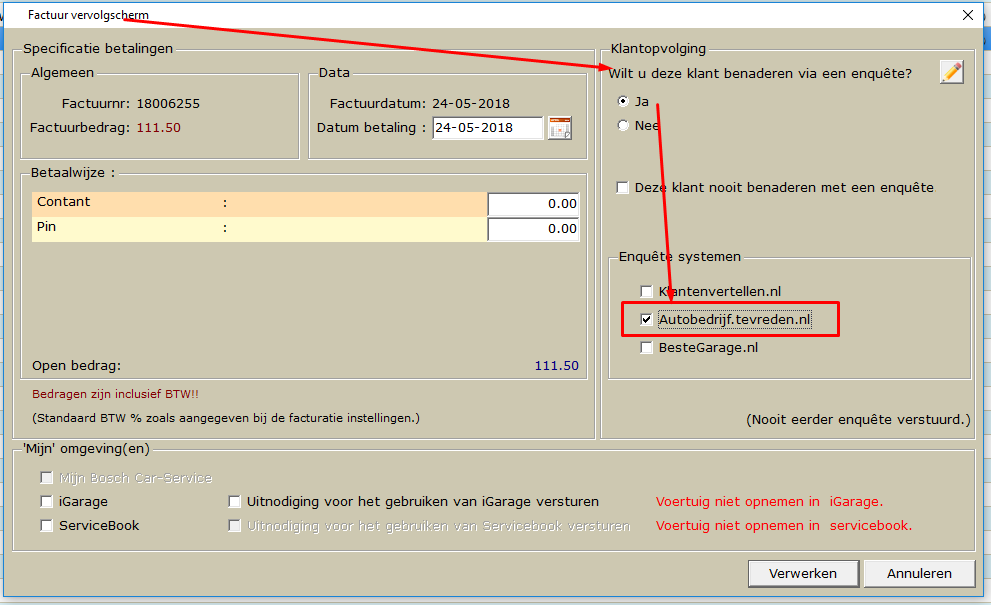Click the Datum betaling date field

pyautogui.click(x=487, y=128)
